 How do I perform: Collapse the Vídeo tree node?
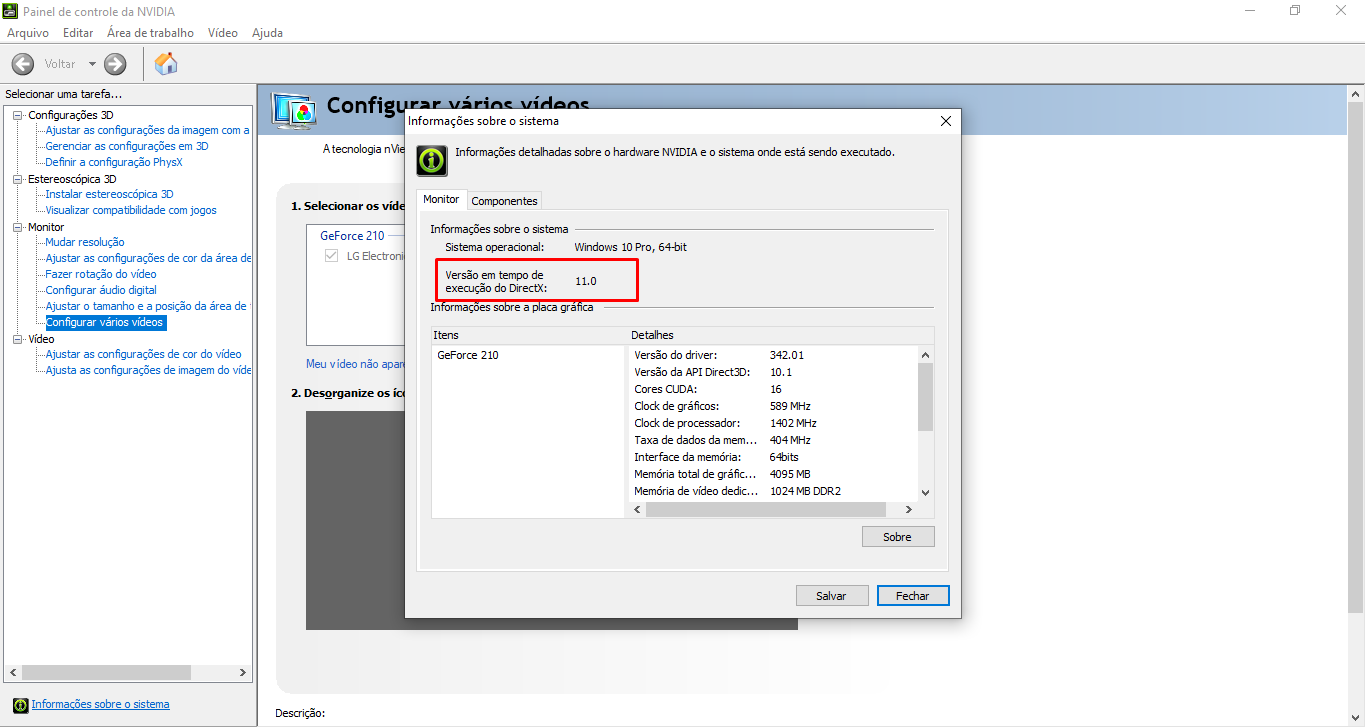pyautogui.click(x=17, y=339)
